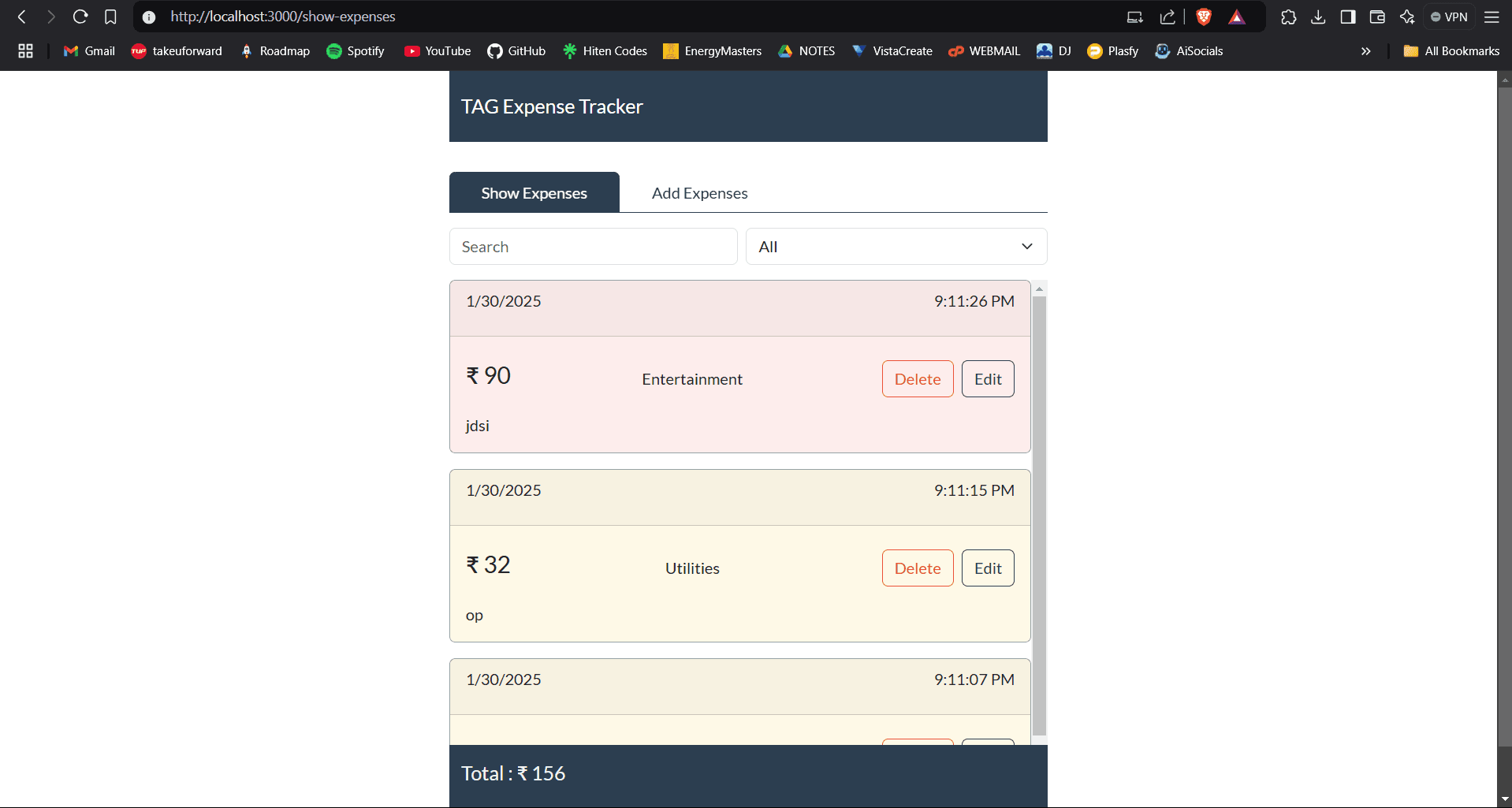This screenshot has width=1512, height=808.
Task: Open the Brave Shields lion icon
Action: pos(1204,17)
